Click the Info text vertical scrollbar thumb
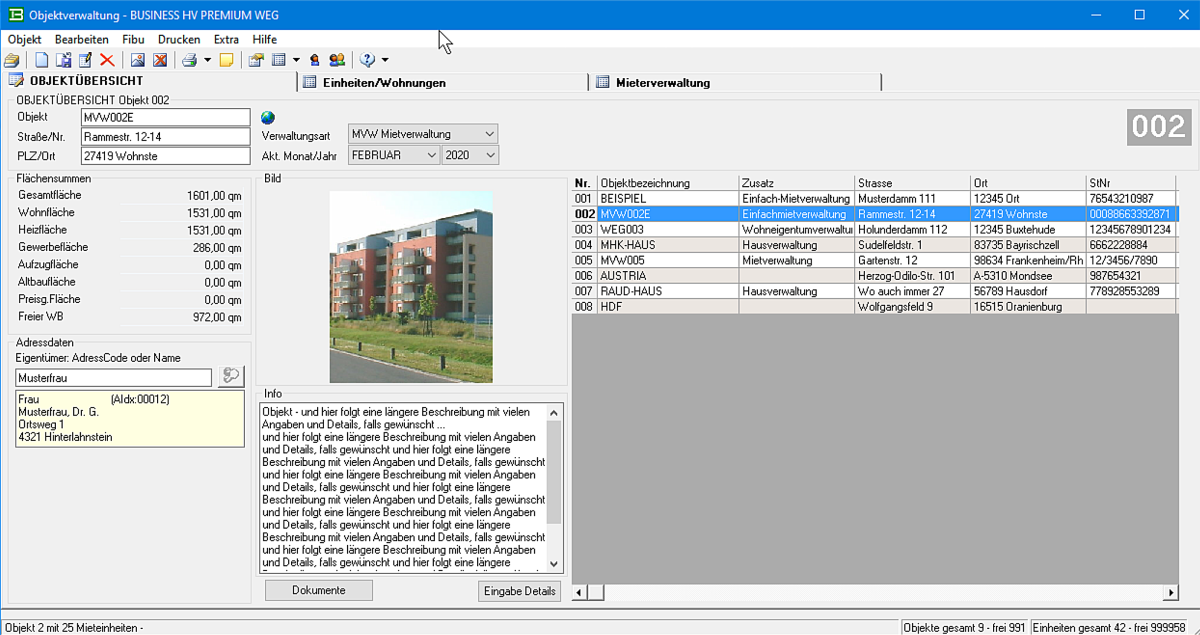Screen dimensions: 1200x635 click(x=554, y=470)
